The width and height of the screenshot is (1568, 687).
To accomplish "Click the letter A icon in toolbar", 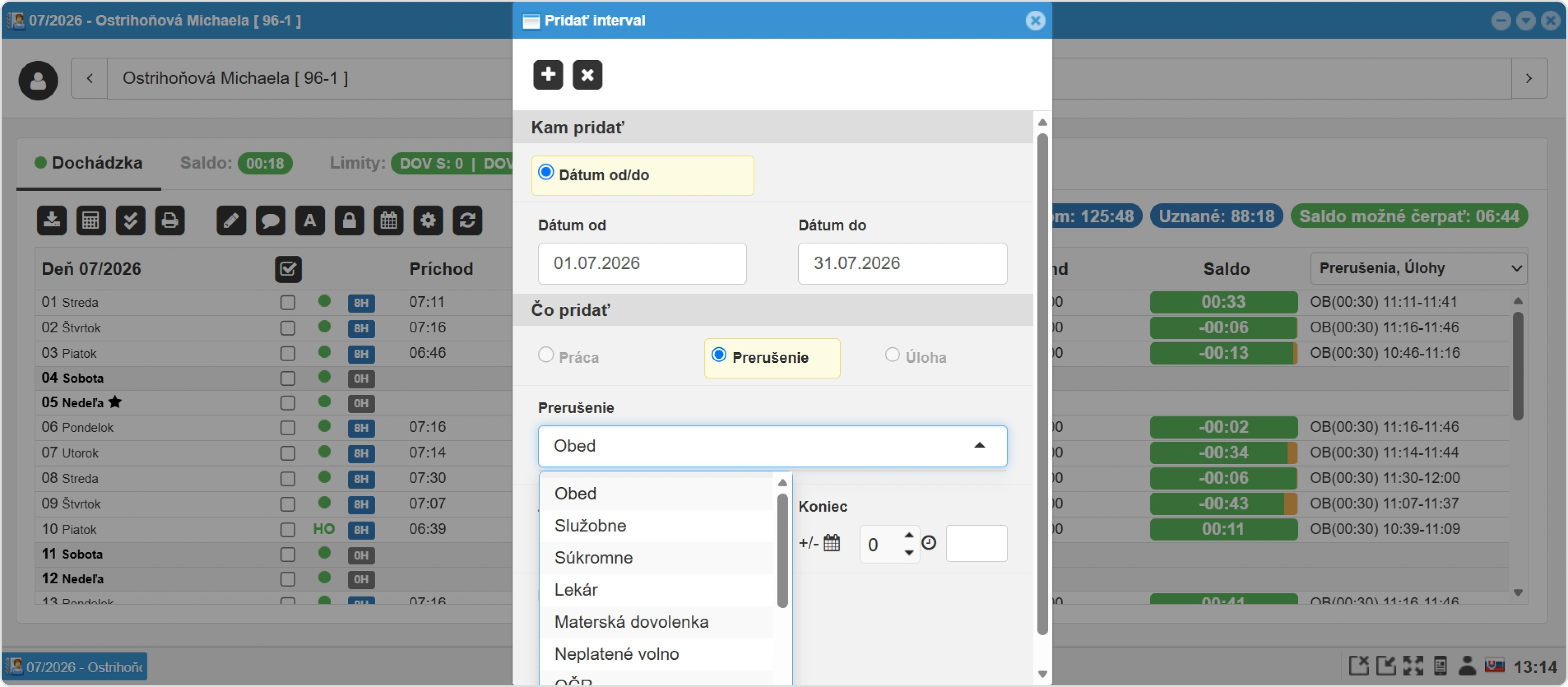I will click(x=310, y=220).
